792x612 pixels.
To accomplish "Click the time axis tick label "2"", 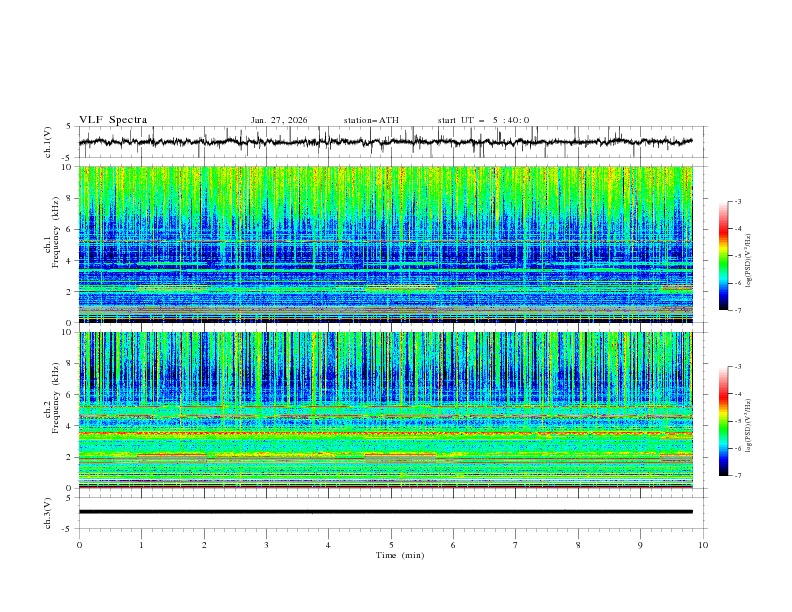I will (x=204, y=545).
